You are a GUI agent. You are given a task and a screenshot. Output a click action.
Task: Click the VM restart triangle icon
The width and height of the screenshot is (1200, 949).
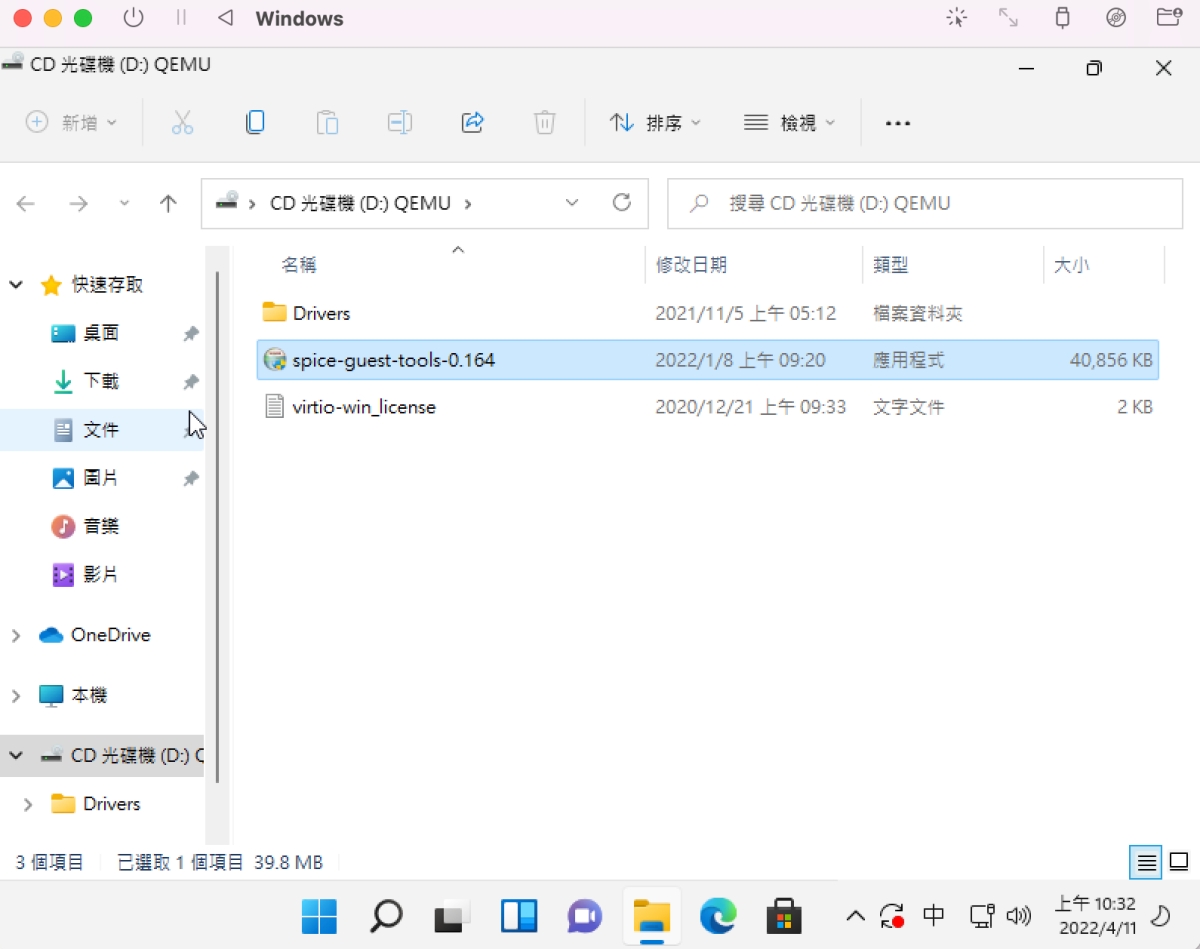click(225, 18)
